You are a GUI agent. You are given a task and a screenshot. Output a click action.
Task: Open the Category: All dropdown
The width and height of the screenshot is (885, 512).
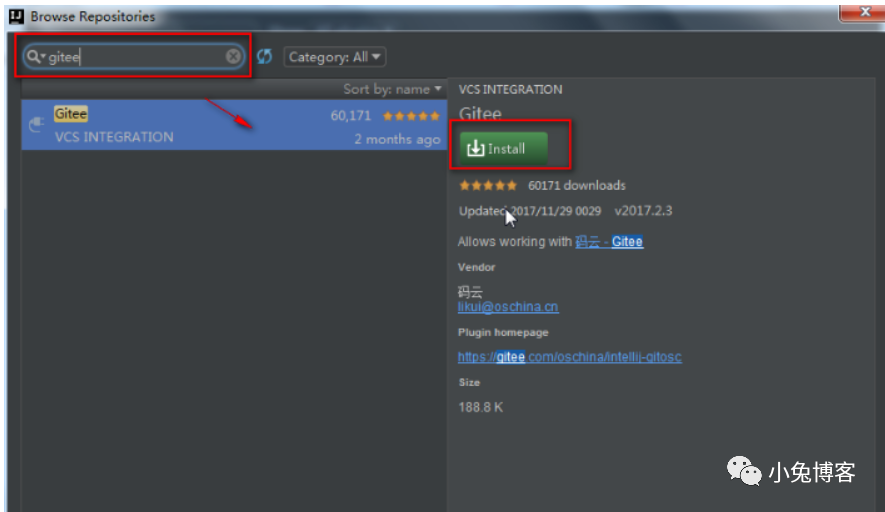click(x=335, y=57)
